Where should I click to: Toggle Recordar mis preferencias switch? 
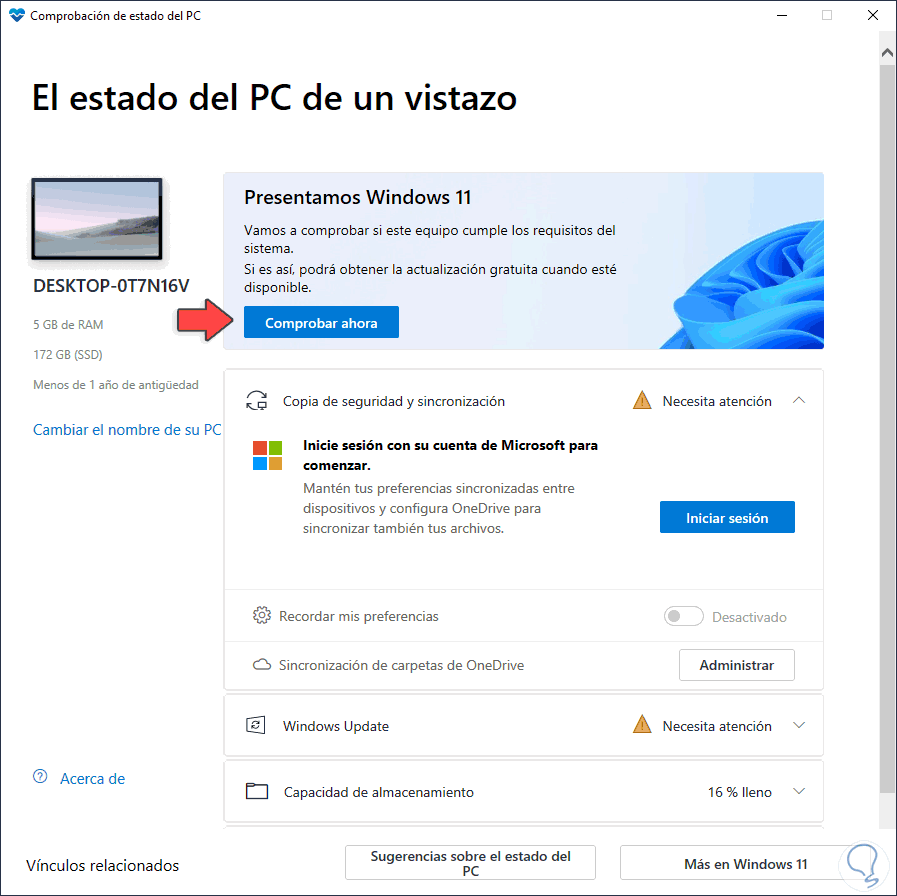[683, 616]
